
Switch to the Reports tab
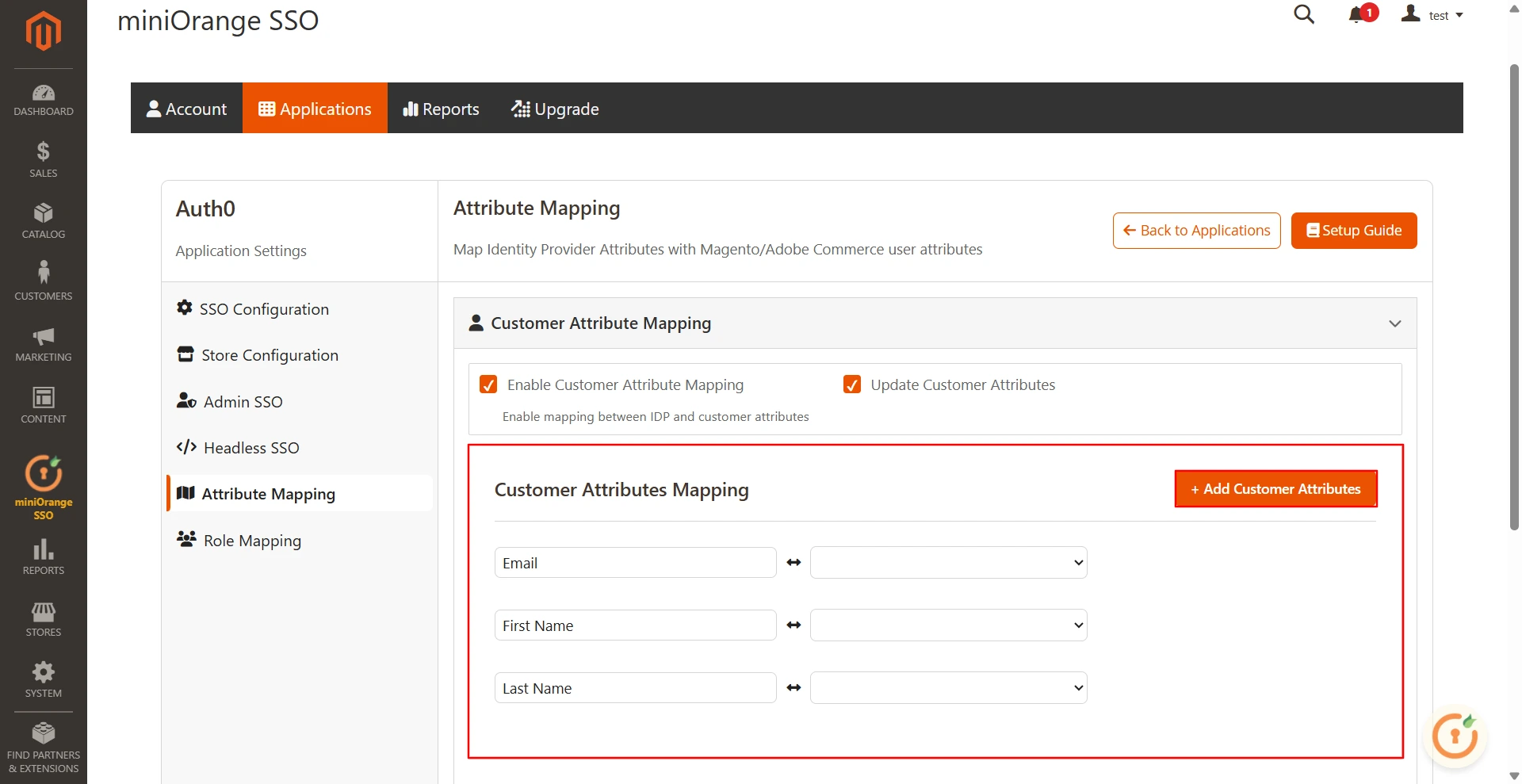pyautogui.click(x=441, y=108)
